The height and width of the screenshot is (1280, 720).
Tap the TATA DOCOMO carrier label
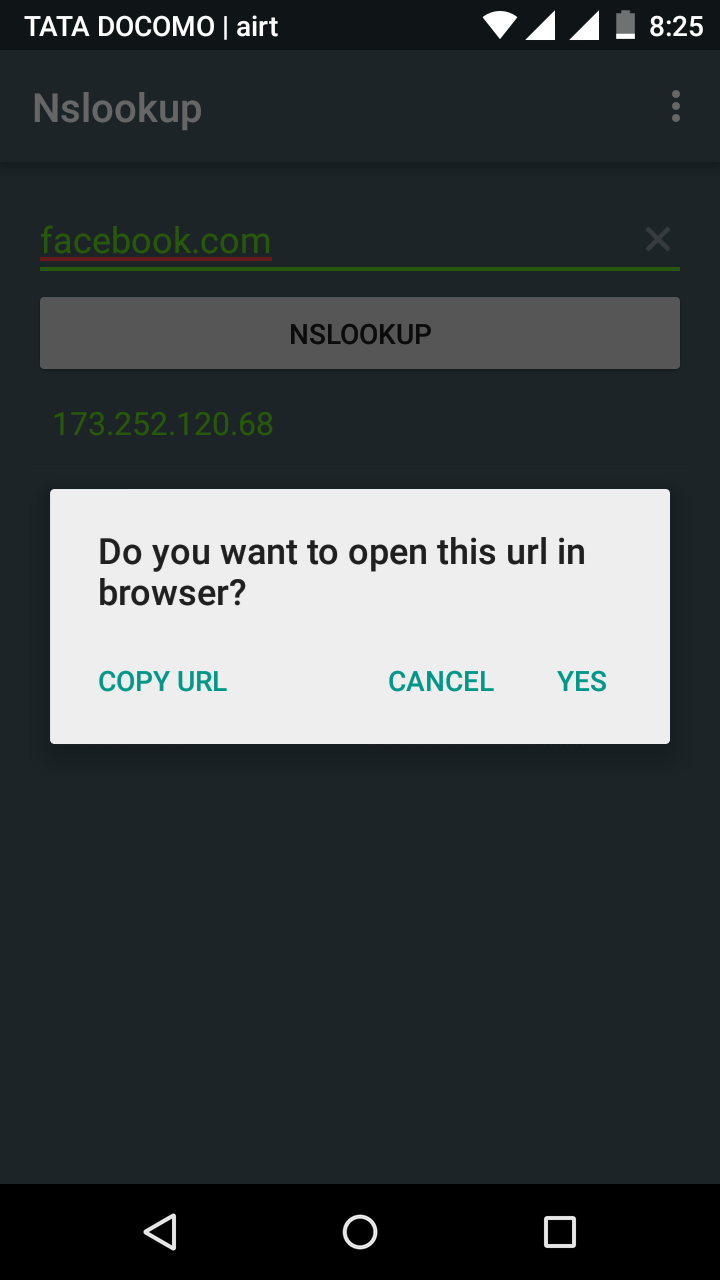119,26
